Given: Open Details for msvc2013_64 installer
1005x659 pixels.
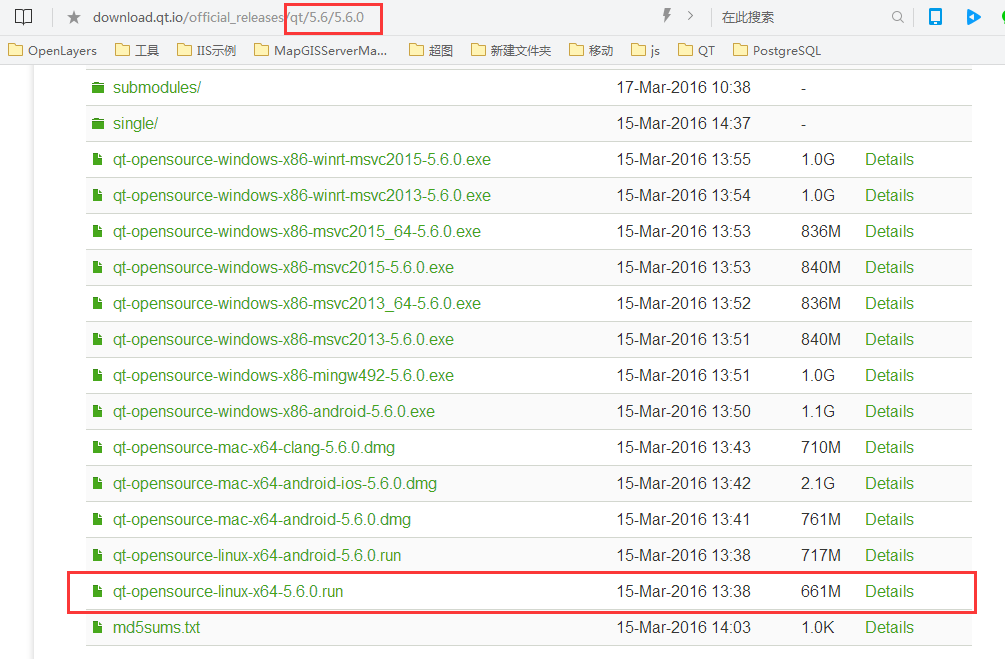Looking at the screenshot, I should pyautogui.click(x=889, y=303).
